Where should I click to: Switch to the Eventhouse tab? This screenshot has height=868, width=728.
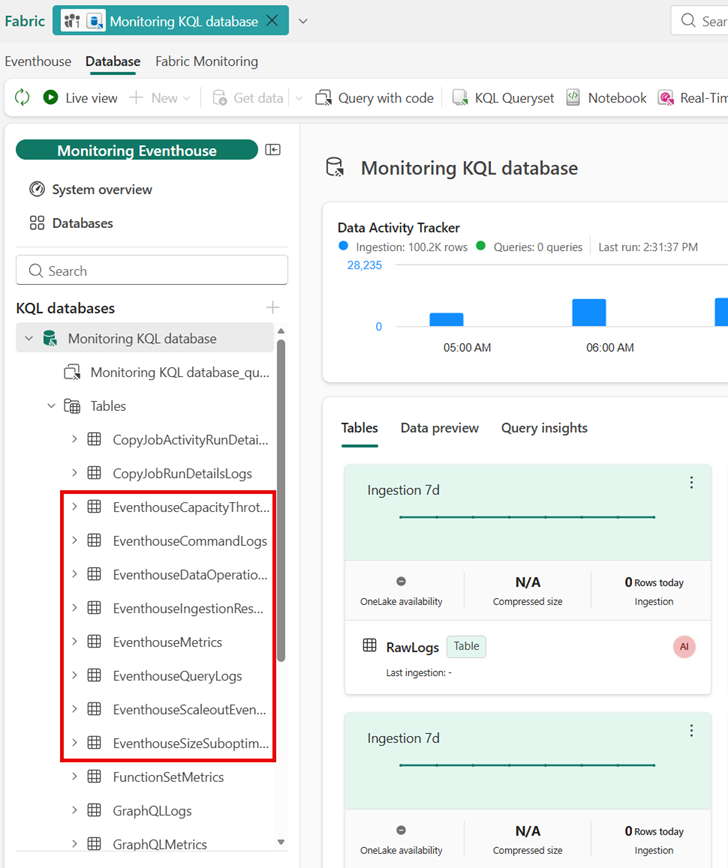[x=38, y=61]
